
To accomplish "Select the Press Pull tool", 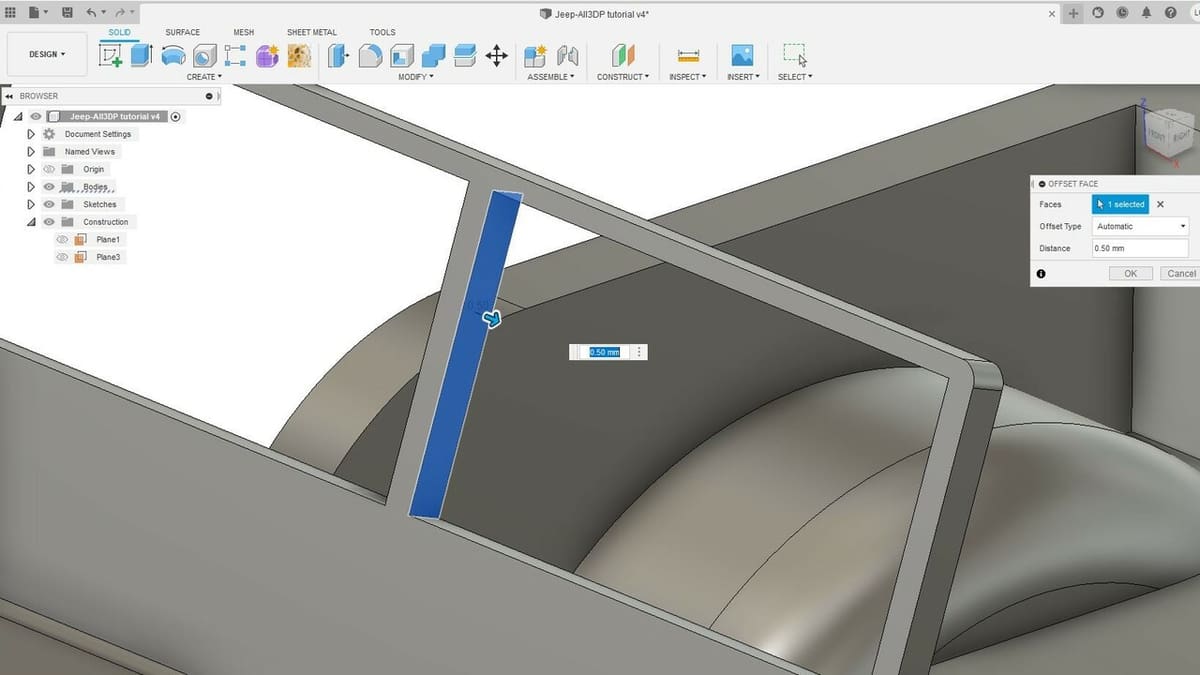I will coord(339,55).
